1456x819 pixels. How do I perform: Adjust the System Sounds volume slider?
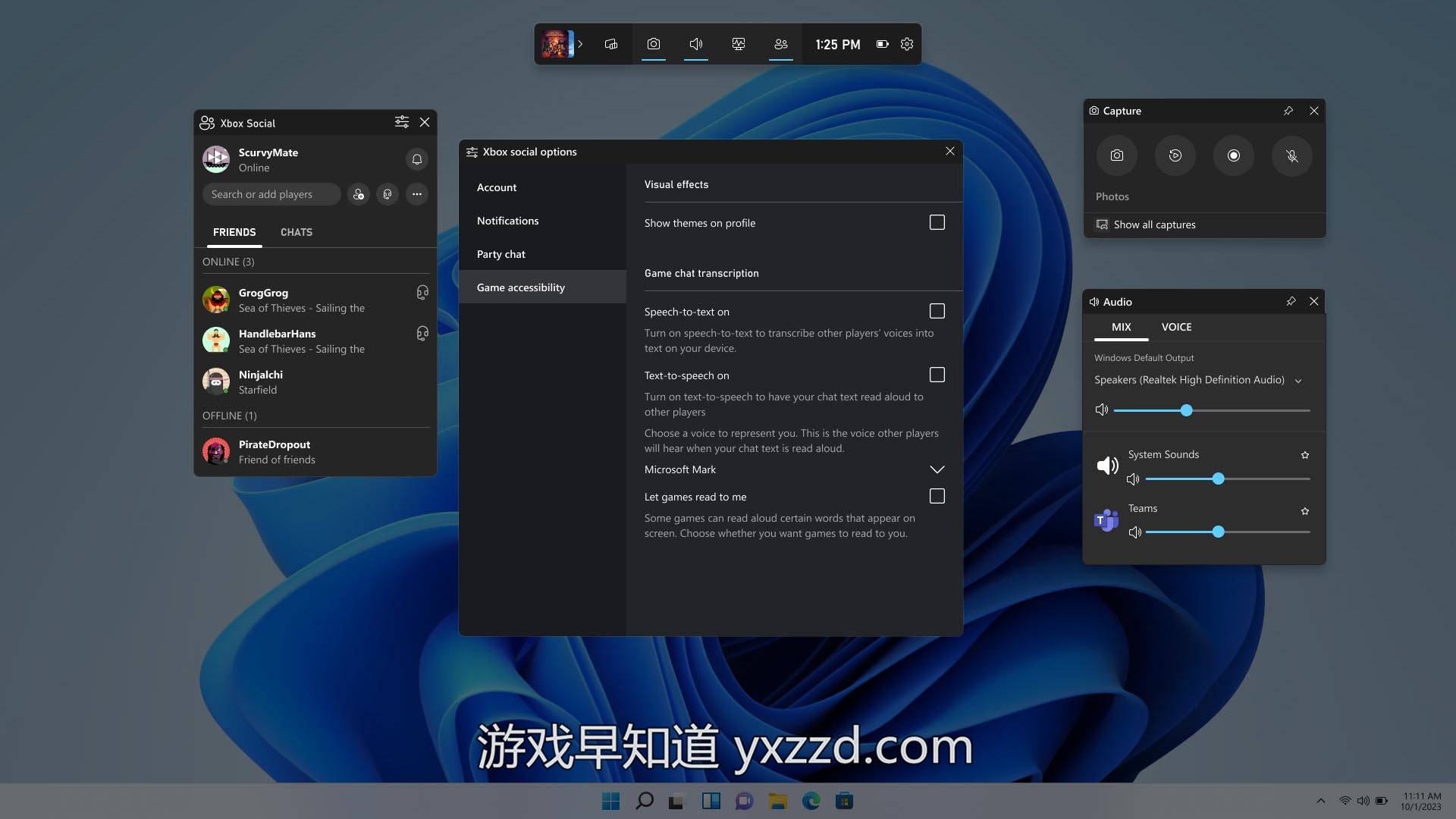point(1228,479)
